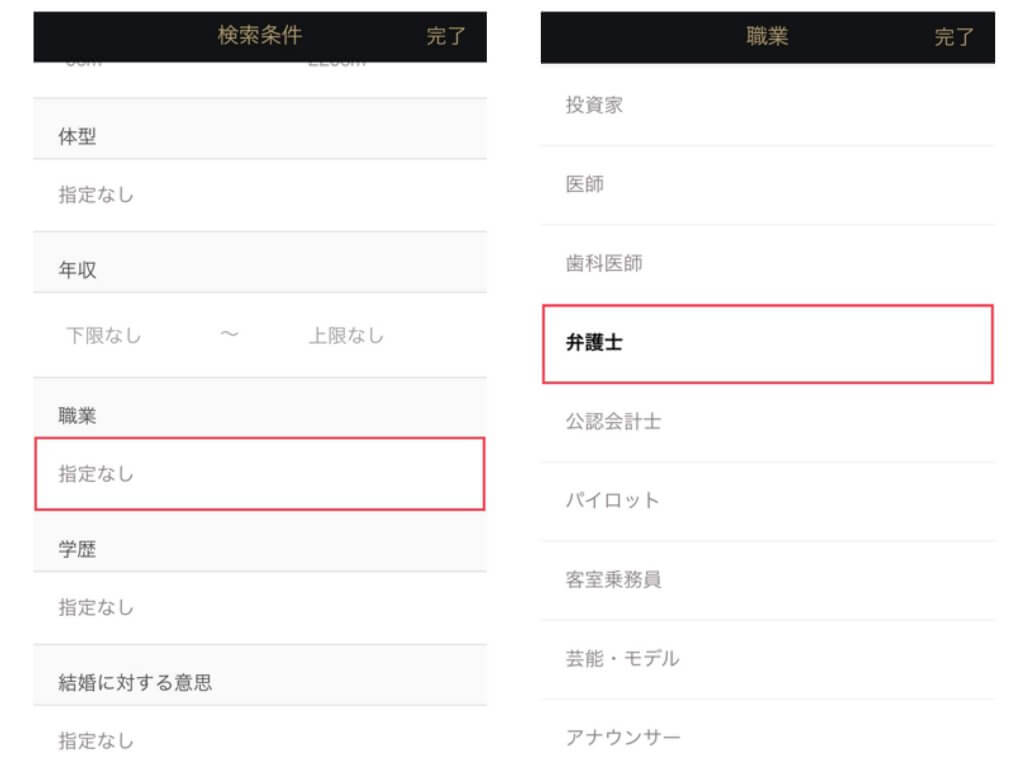Choose アナウンサー from the list

click(x=768, y=738)
